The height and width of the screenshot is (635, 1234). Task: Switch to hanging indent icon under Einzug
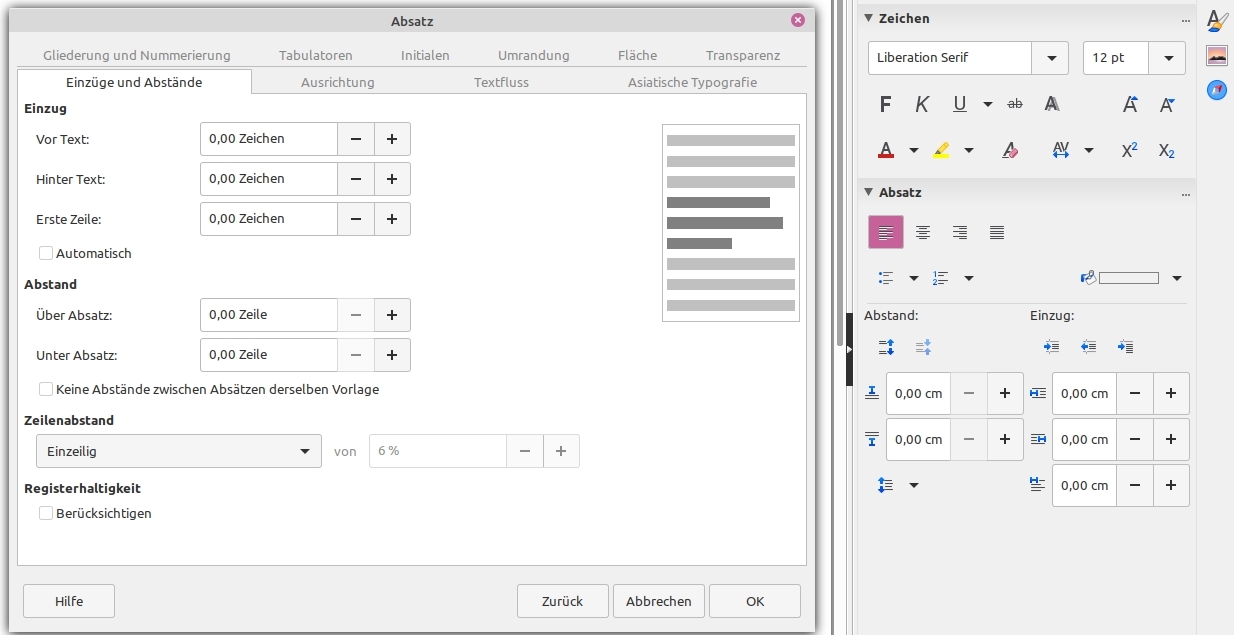tap(1125, 347)
